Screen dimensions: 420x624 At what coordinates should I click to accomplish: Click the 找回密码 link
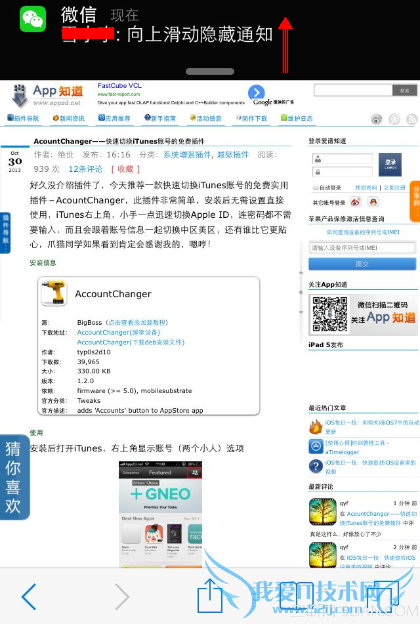pos(366,187)
